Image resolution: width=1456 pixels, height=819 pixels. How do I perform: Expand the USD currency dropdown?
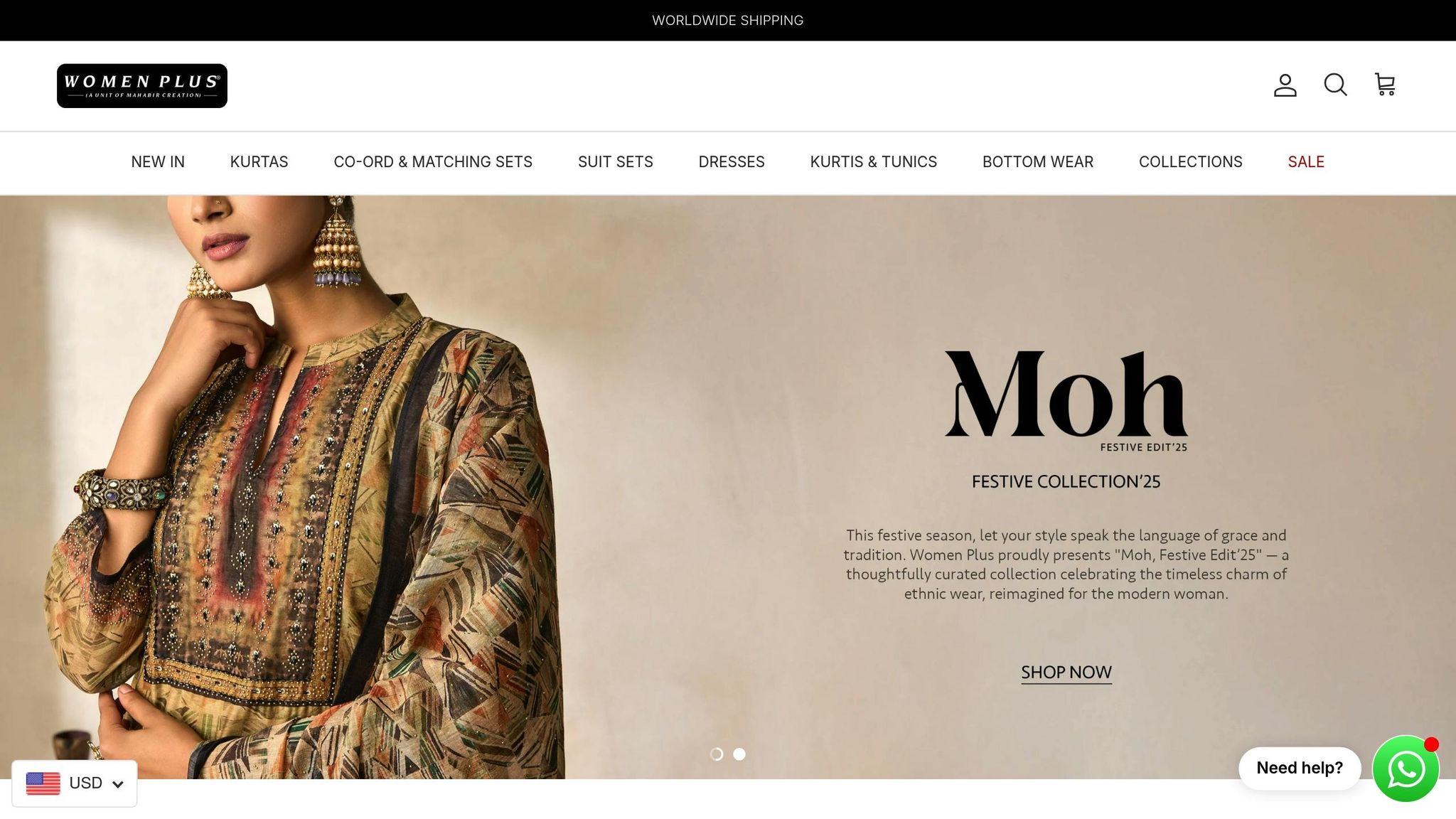point(75,783)
